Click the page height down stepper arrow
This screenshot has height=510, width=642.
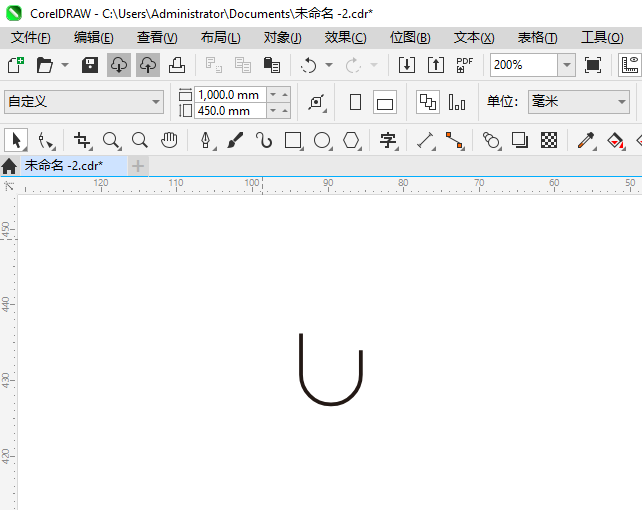pos(273,111)
